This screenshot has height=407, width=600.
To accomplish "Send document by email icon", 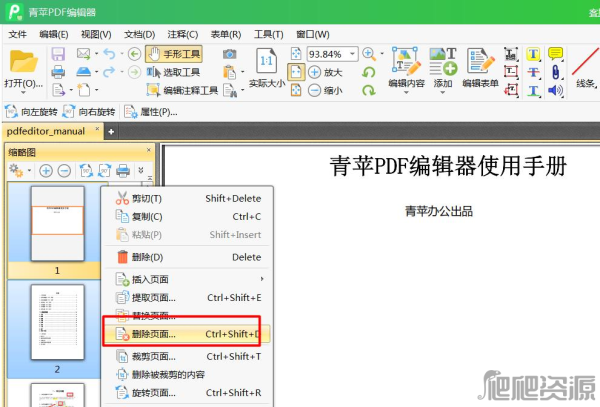I will point(83,54).
